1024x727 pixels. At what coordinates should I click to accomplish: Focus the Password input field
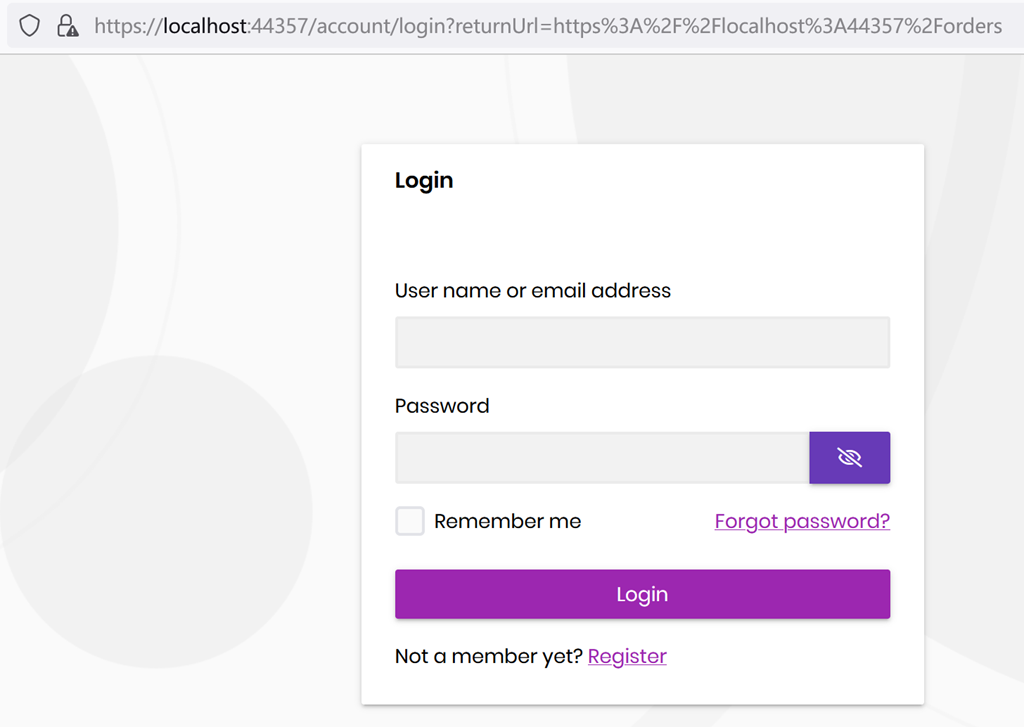[x=602, y=458]
